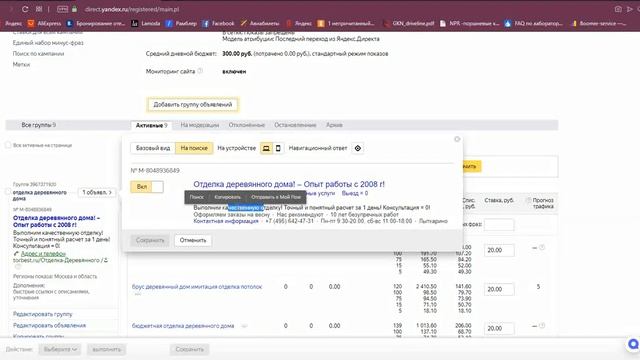Select 'Базовый вид' preview mode

pyautogui.click(x=153, y=148)
